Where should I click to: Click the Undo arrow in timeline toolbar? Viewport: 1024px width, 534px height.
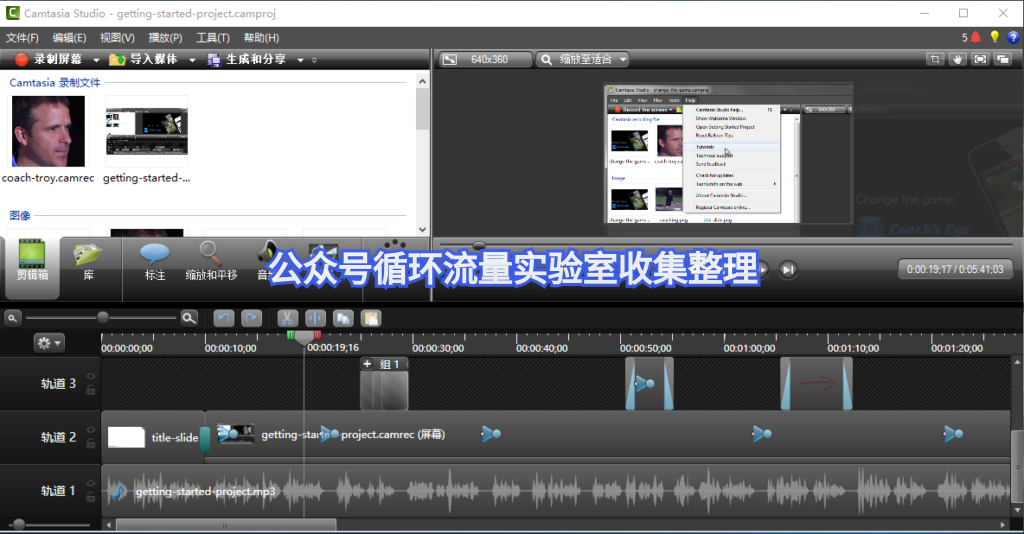(x=223, y=318)
